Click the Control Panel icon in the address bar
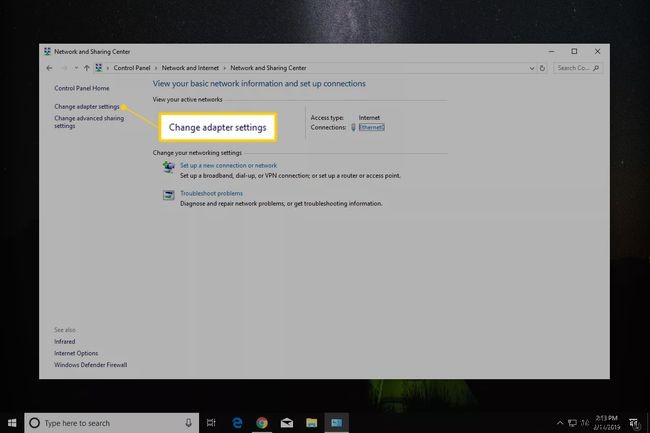This screenshot has height=433, width=650. (99, 68)
